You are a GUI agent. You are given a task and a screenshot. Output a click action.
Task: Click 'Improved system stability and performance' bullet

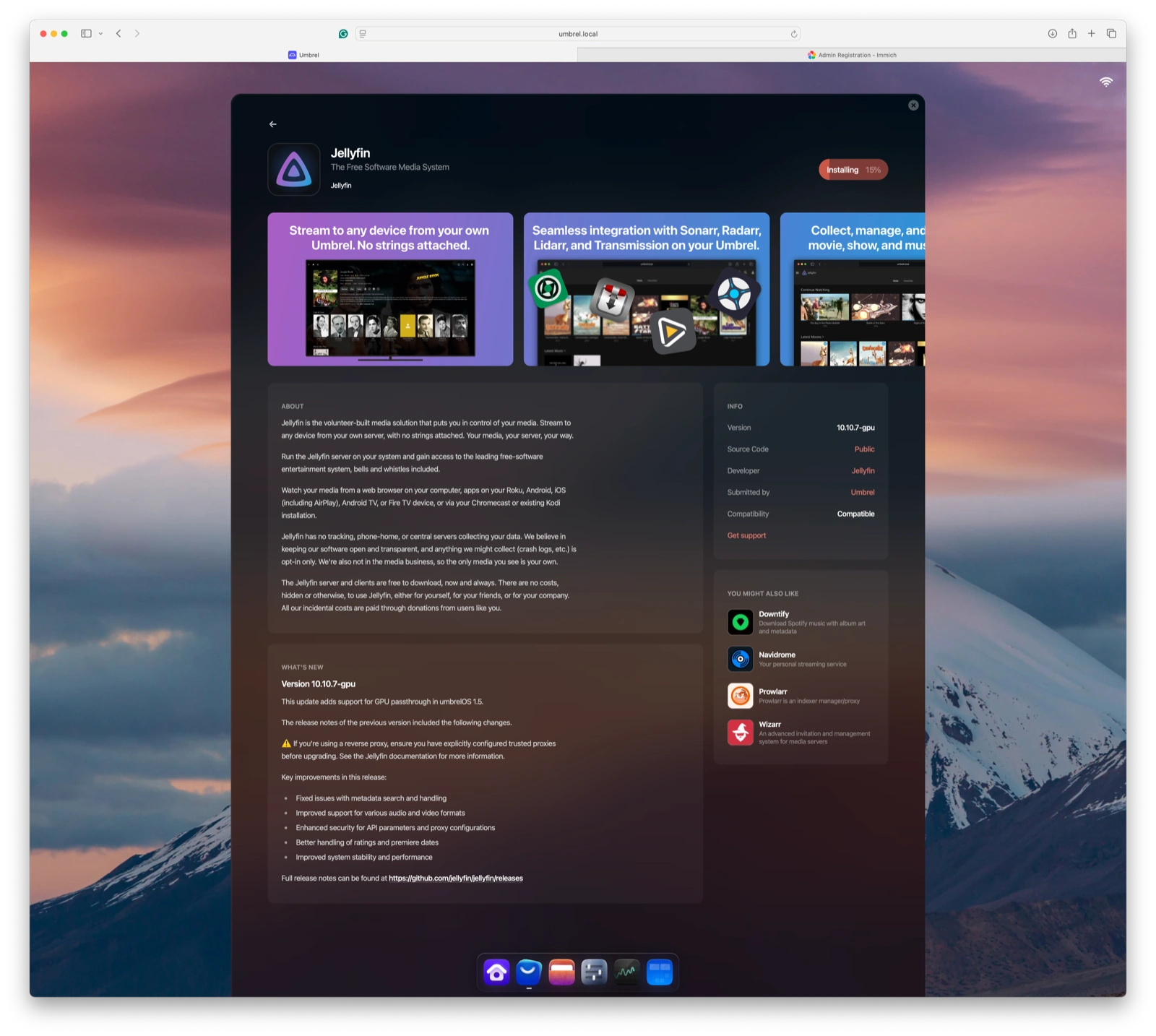364,858
